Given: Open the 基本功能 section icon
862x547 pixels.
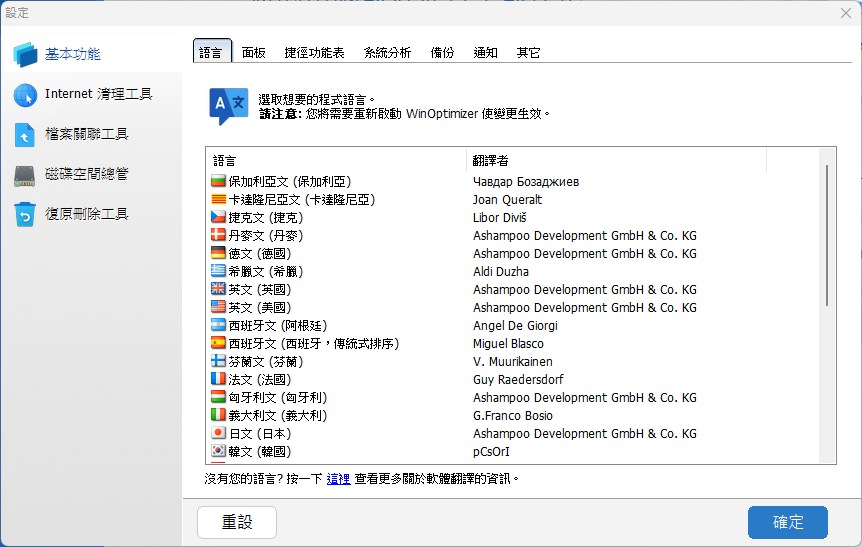Looking at the screenshot, I should pos(25,54).
